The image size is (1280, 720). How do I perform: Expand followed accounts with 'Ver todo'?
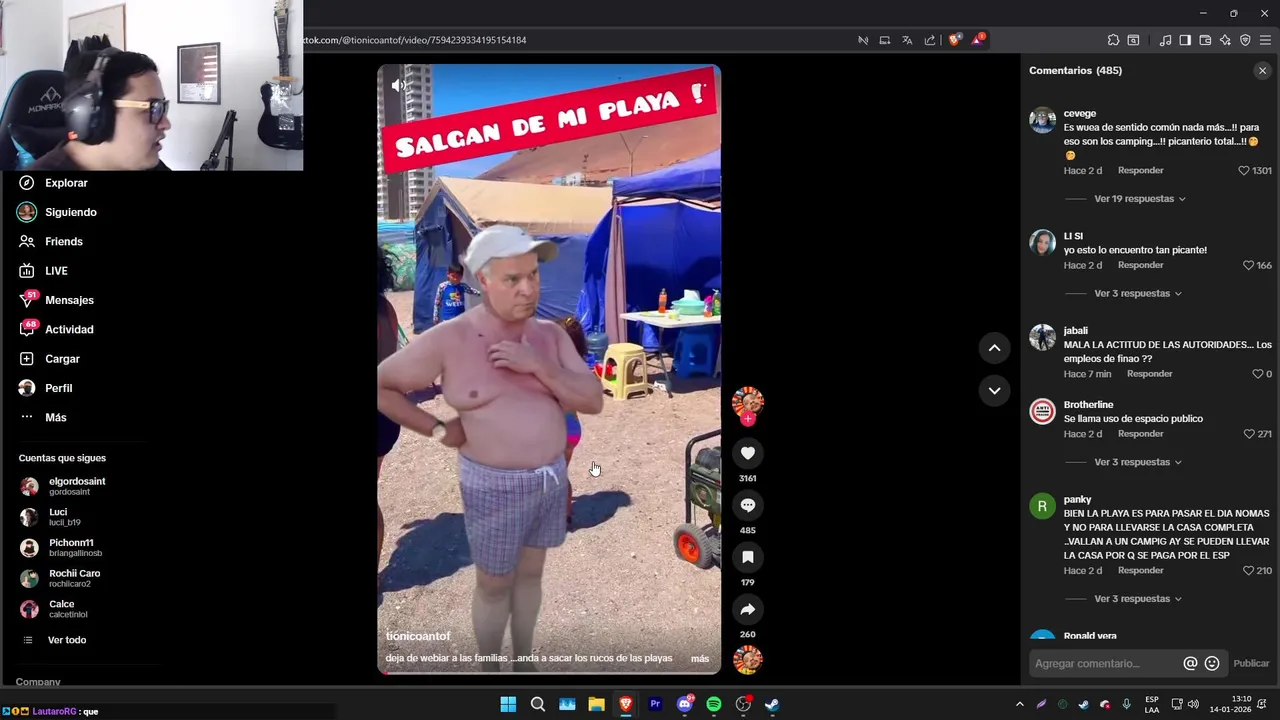pyautogui.click(x=66, y=640)
